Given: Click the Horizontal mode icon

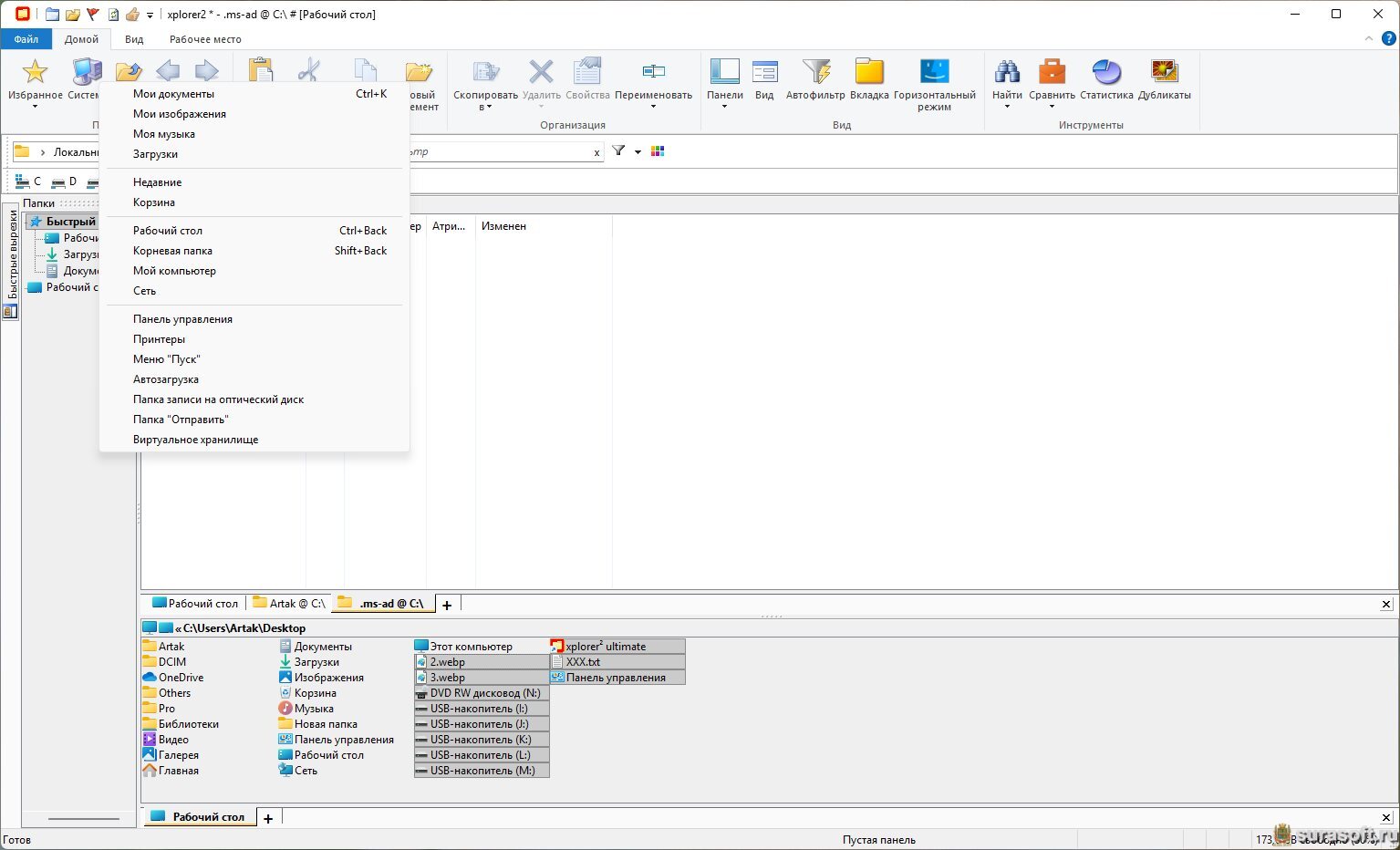Looking at the screenshot, I should (x=934, y=72).
